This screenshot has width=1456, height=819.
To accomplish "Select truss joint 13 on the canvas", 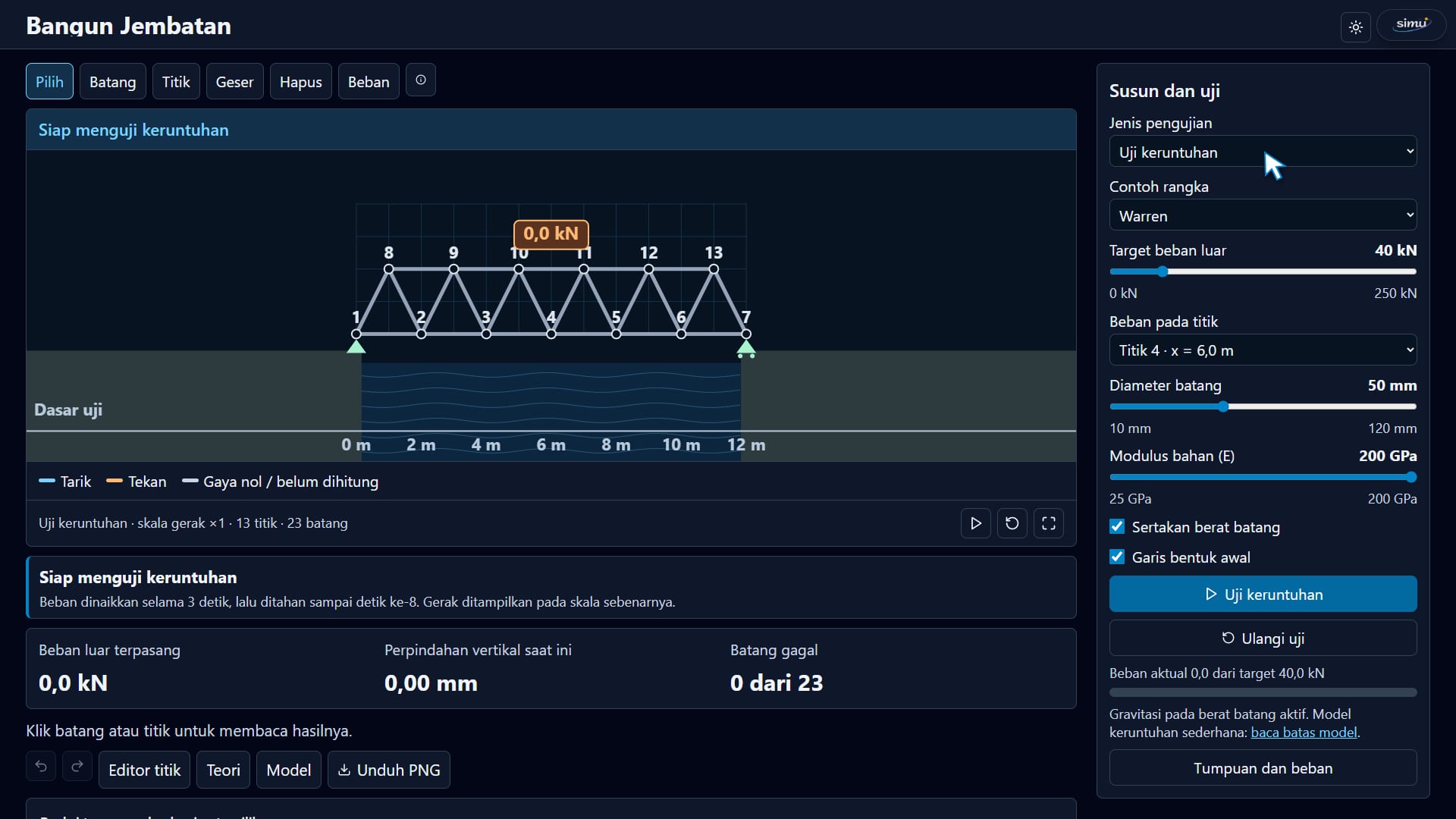I will point(714,269).
